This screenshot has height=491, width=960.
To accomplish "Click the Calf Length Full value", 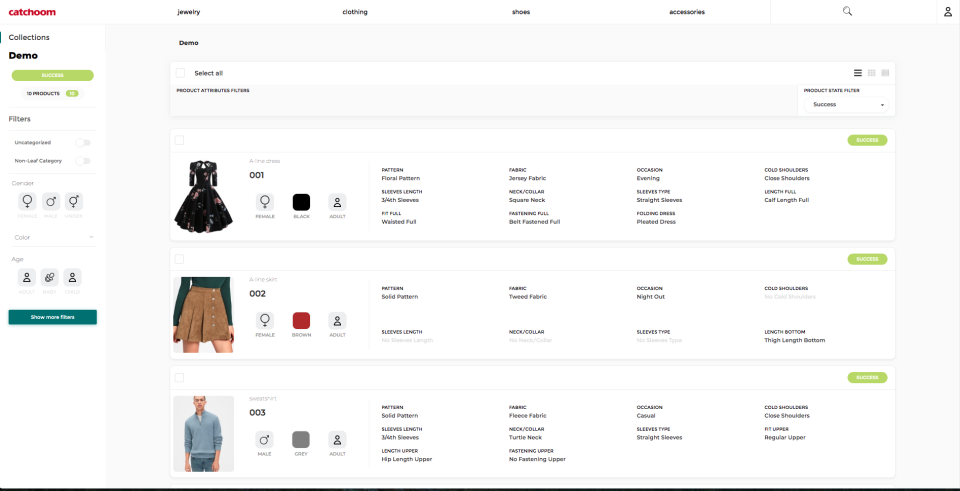I will (x=787, y=200).
